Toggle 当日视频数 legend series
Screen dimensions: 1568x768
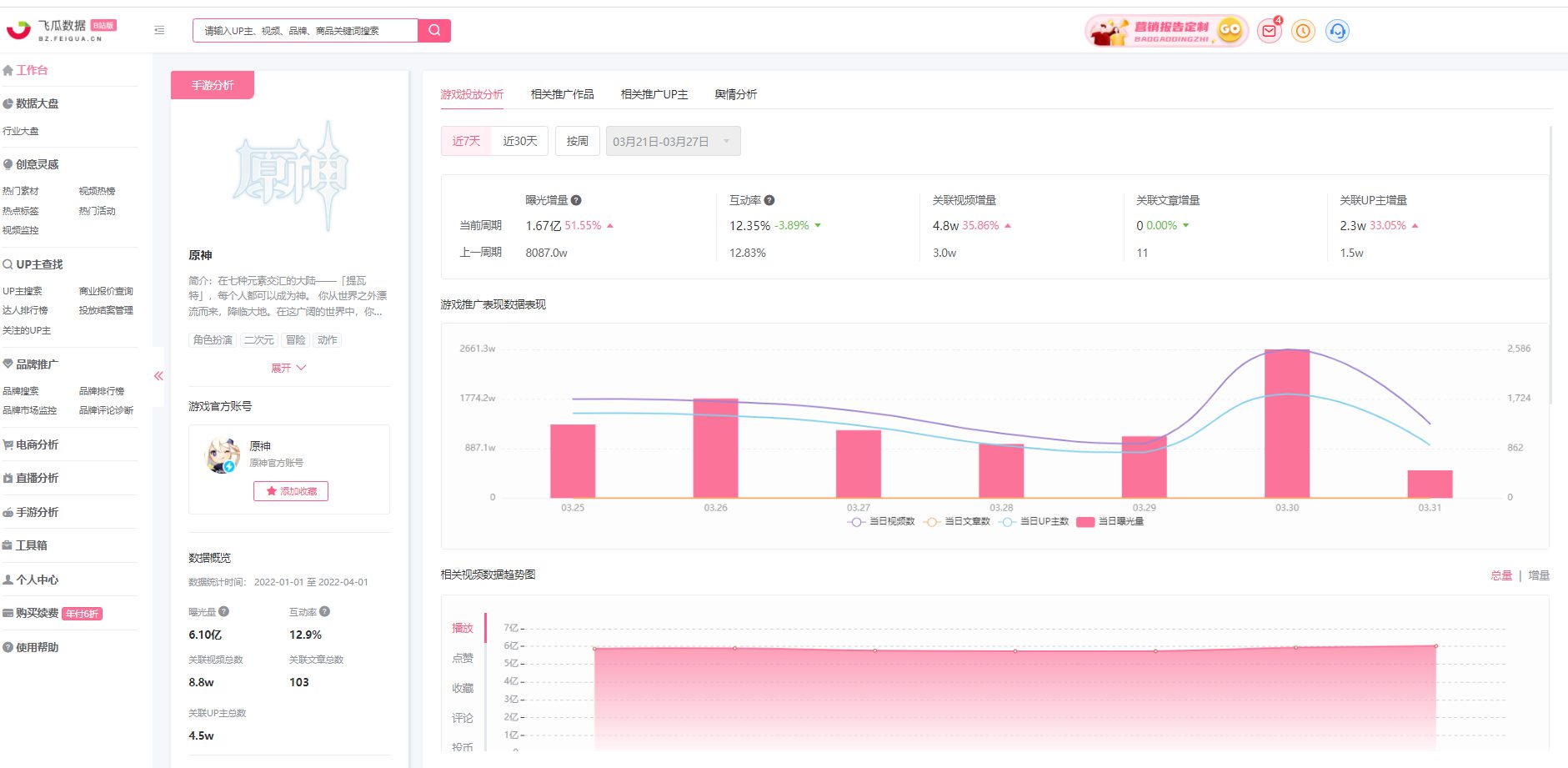pos(881,521)
